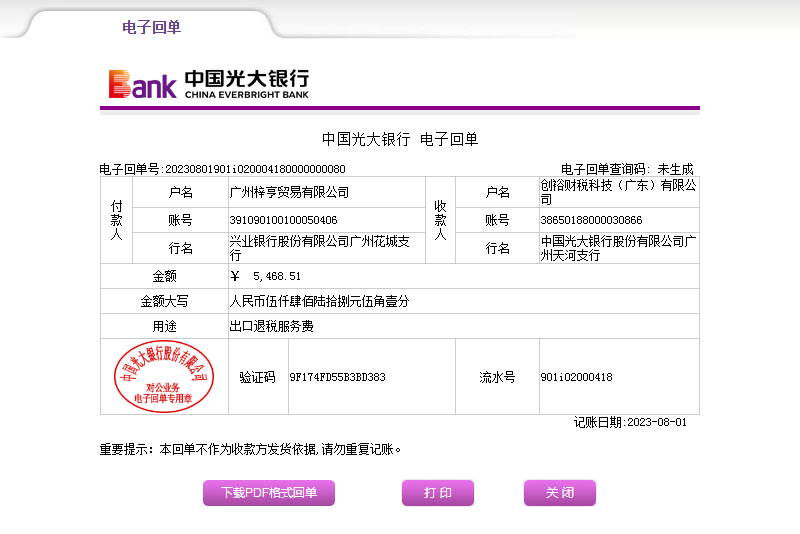Click the 重要提示 notice line

pos(250,449)
